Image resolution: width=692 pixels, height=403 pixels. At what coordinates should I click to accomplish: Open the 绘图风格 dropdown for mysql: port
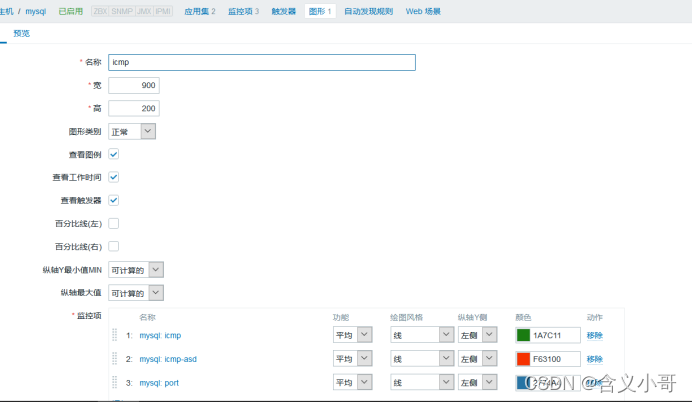click(422, 382)
